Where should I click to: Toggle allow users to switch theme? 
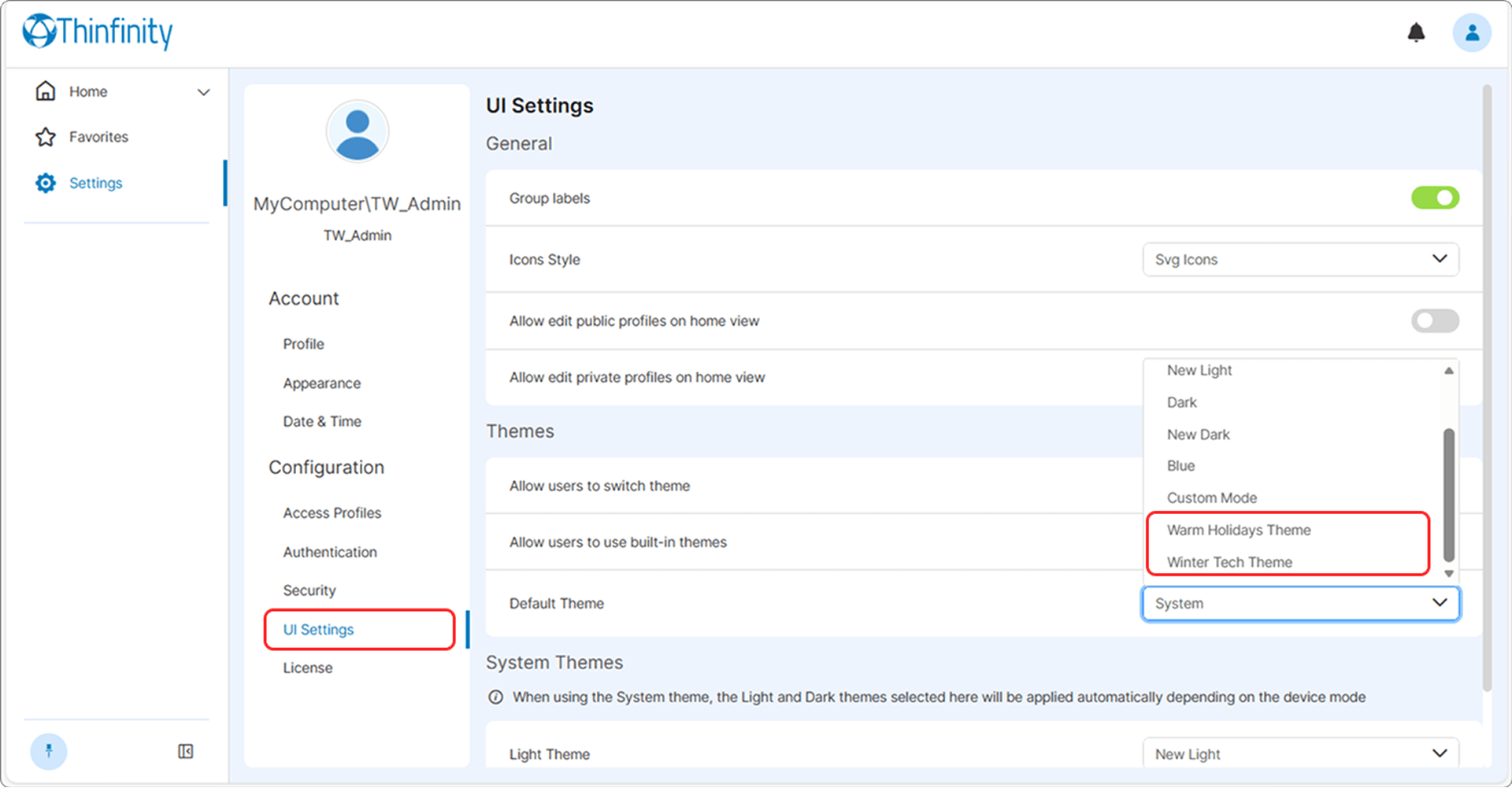pos(1435,486)
